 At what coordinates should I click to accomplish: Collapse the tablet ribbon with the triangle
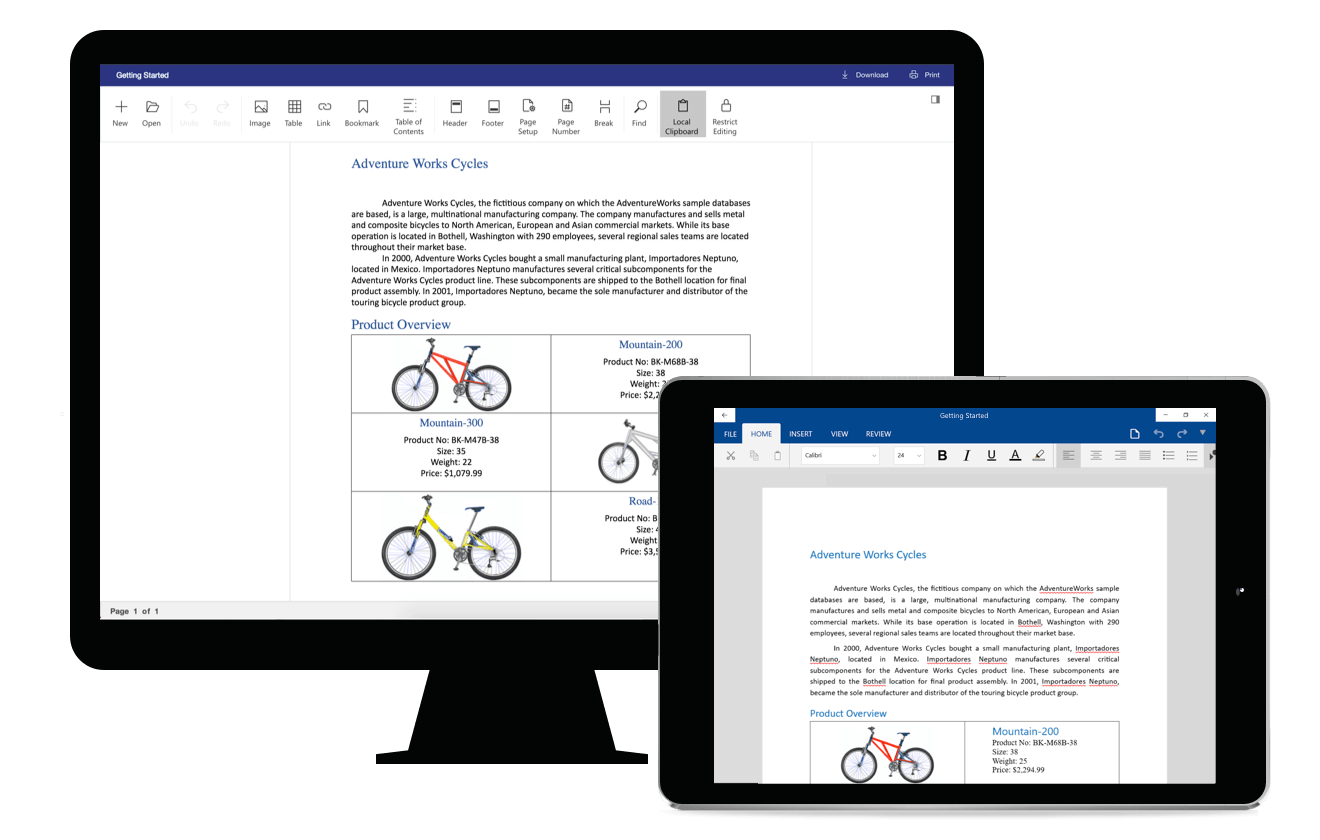click(1203, 433)
